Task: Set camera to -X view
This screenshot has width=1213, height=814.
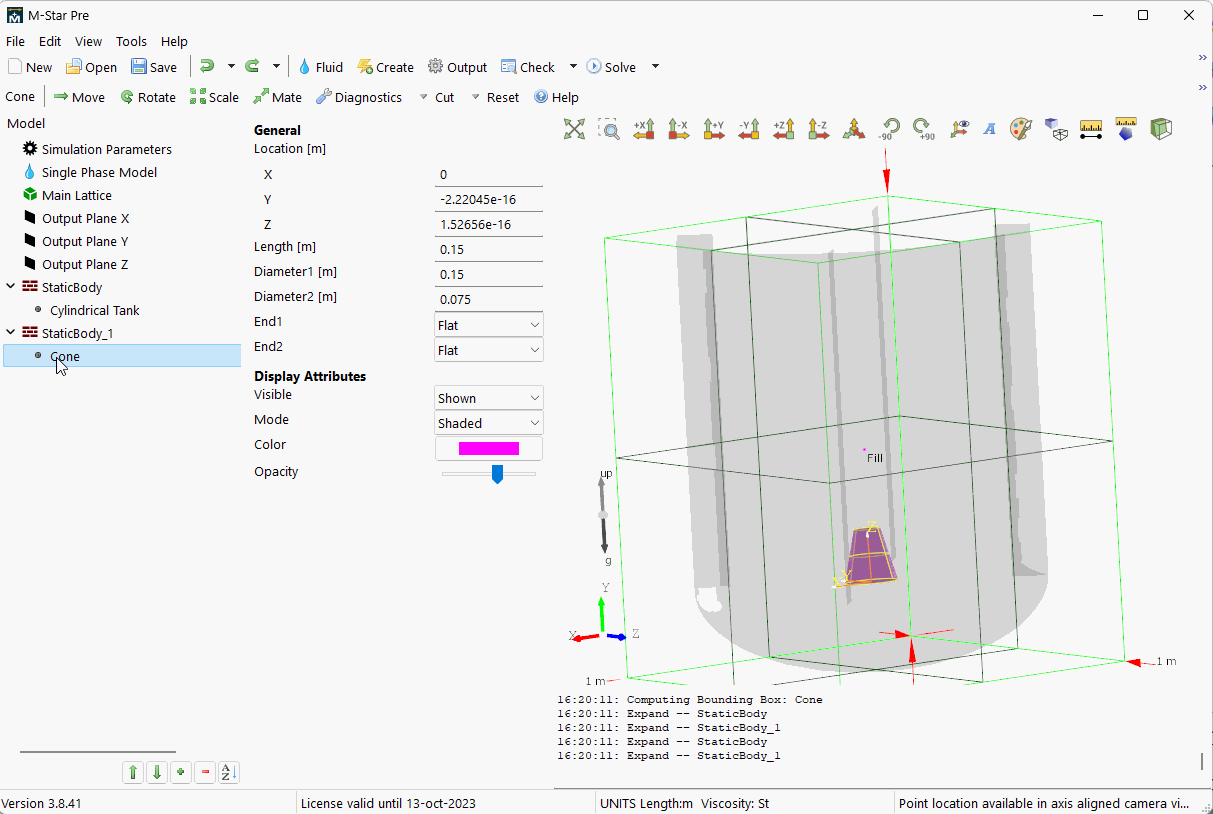Action: coord(679,128)
